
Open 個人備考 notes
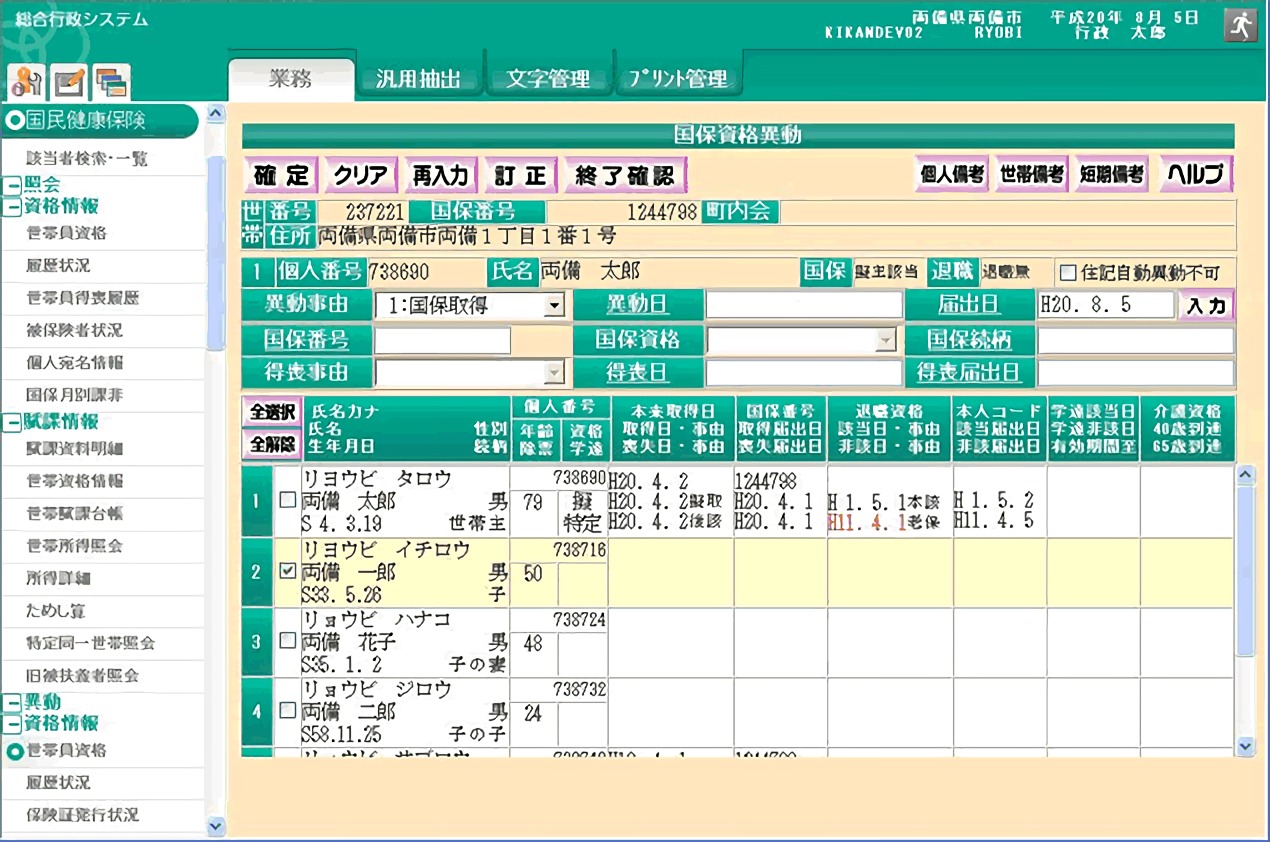[952, 174]
